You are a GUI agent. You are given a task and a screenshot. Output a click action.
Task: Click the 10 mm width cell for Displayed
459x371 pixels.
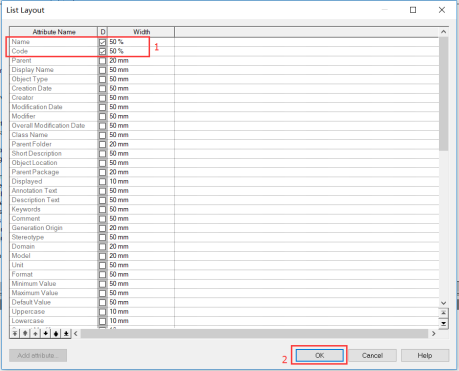coord(141,182)
